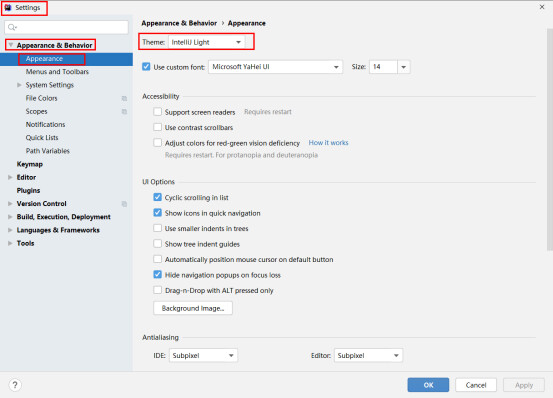
Task: Open Keymap settings
Action: (30, 164)
